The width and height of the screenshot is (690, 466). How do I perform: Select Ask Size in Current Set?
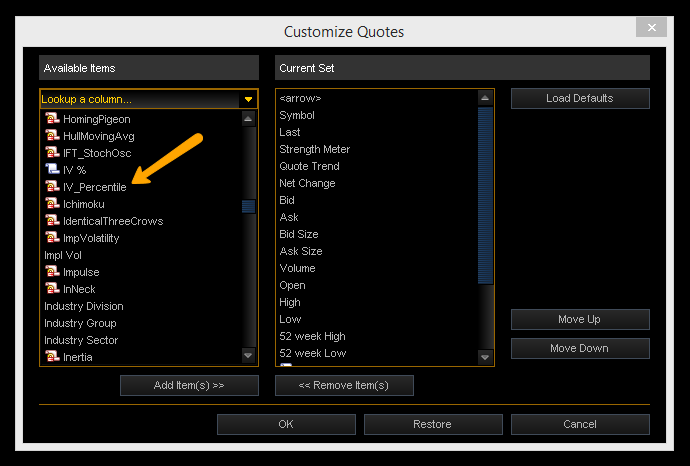(301, 251)
